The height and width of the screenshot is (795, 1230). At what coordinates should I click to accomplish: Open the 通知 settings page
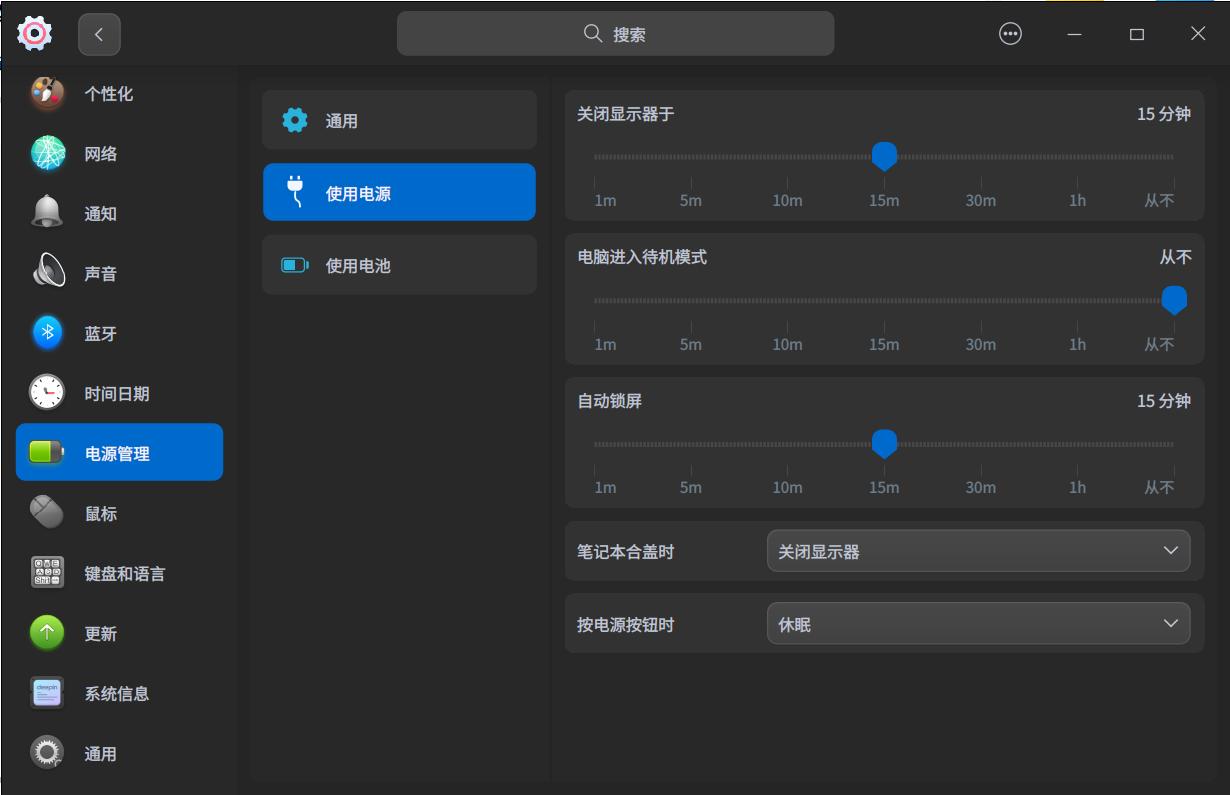(x=119, y=213)
